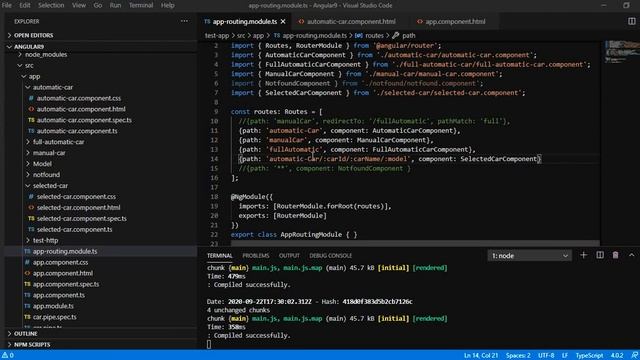
Task: Change encoding via 'UTF-8' status item
Action: point(546,355)
